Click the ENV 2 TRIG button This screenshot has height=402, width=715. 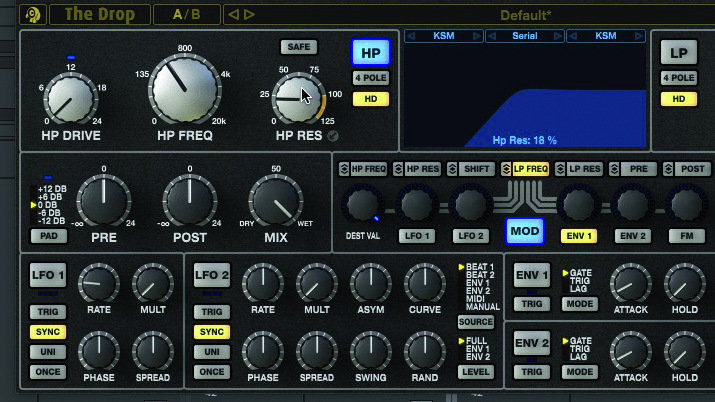(532, 372)
